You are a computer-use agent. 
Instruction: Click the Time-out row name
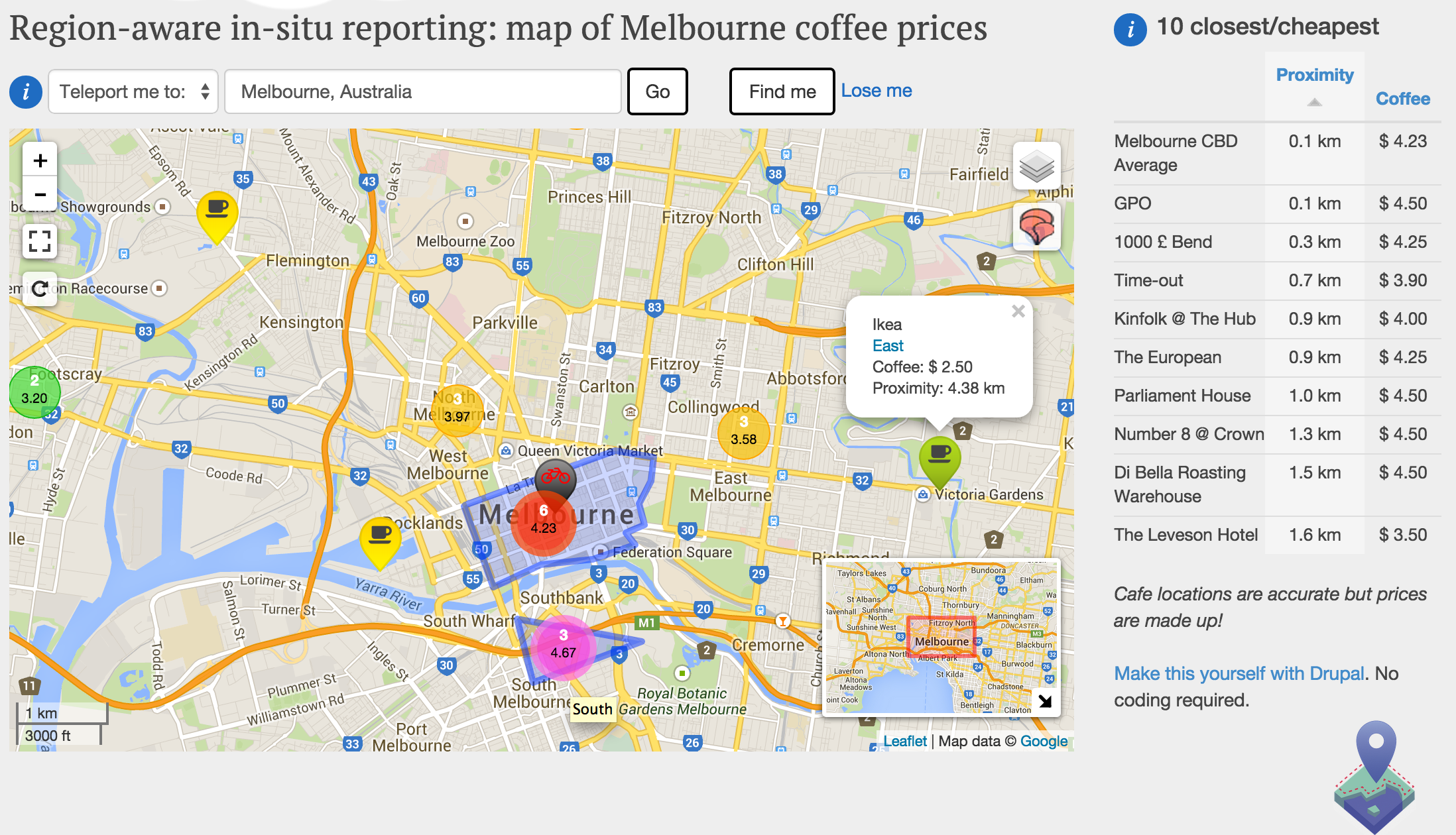coord(1148,280)
